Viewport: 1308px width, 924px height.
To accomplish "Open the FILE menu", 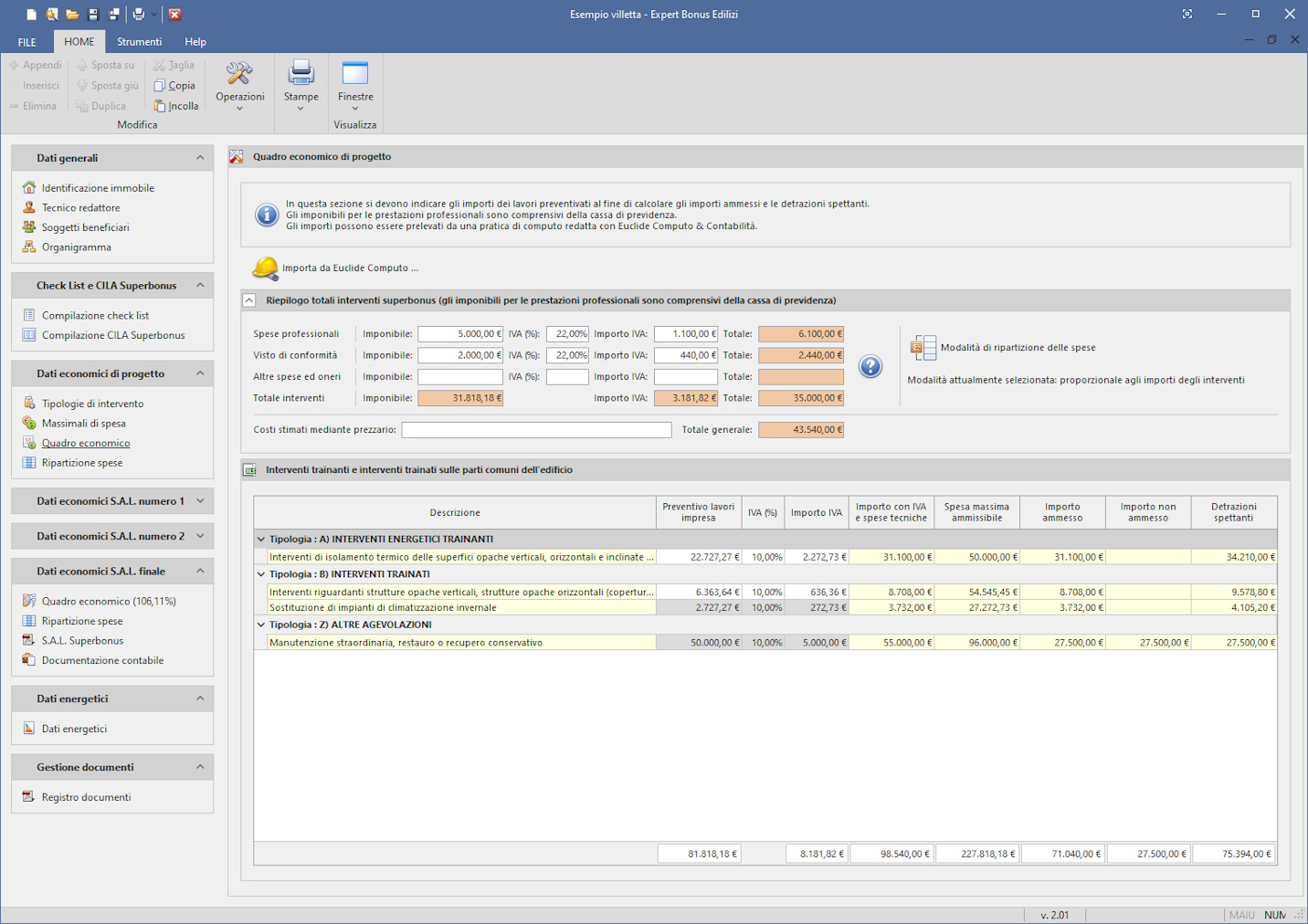I will tap(27, 42).
